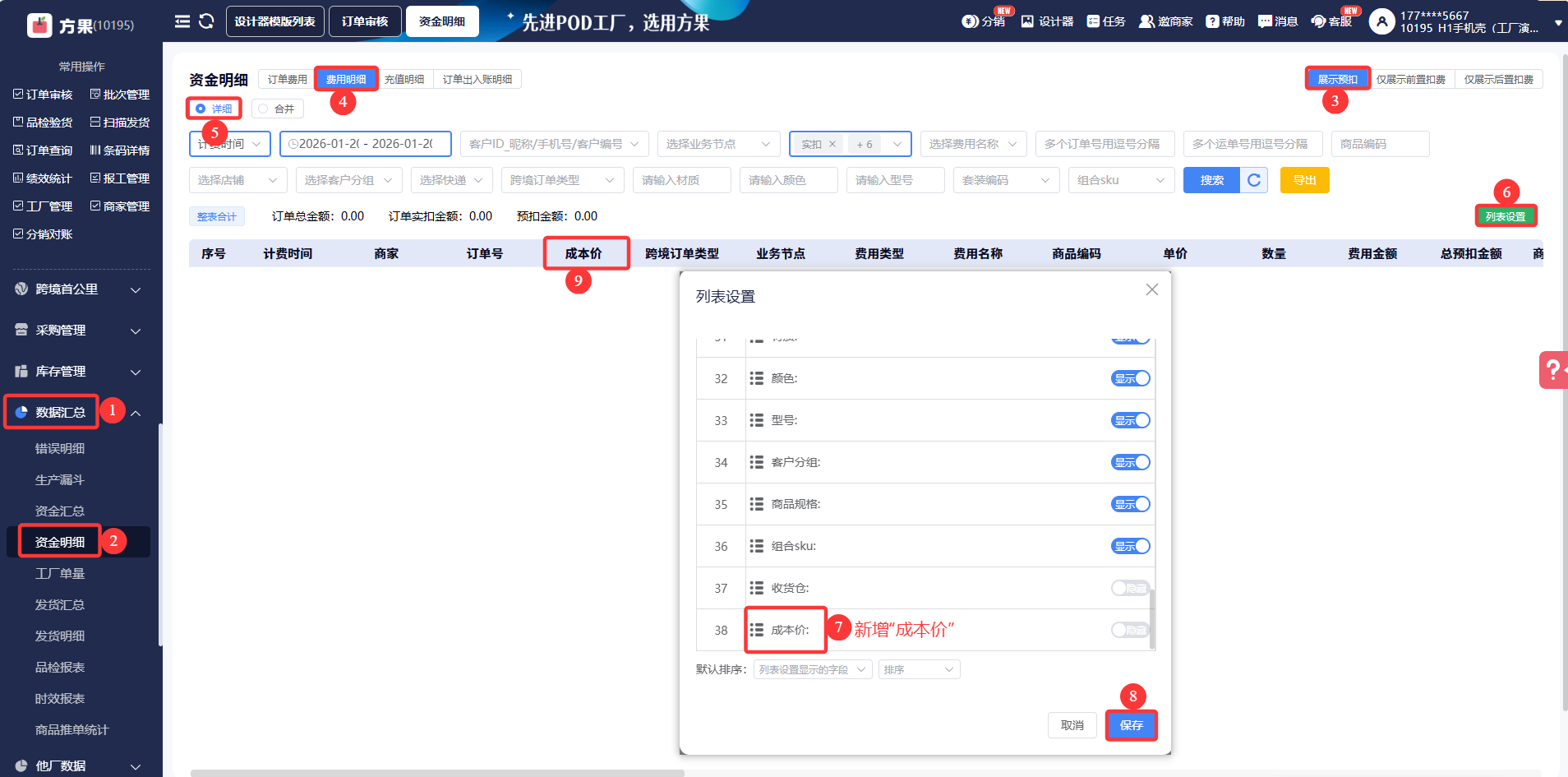1568x777 pixels.
Task: Click the green 列表设置 button
Action: 1506,216
